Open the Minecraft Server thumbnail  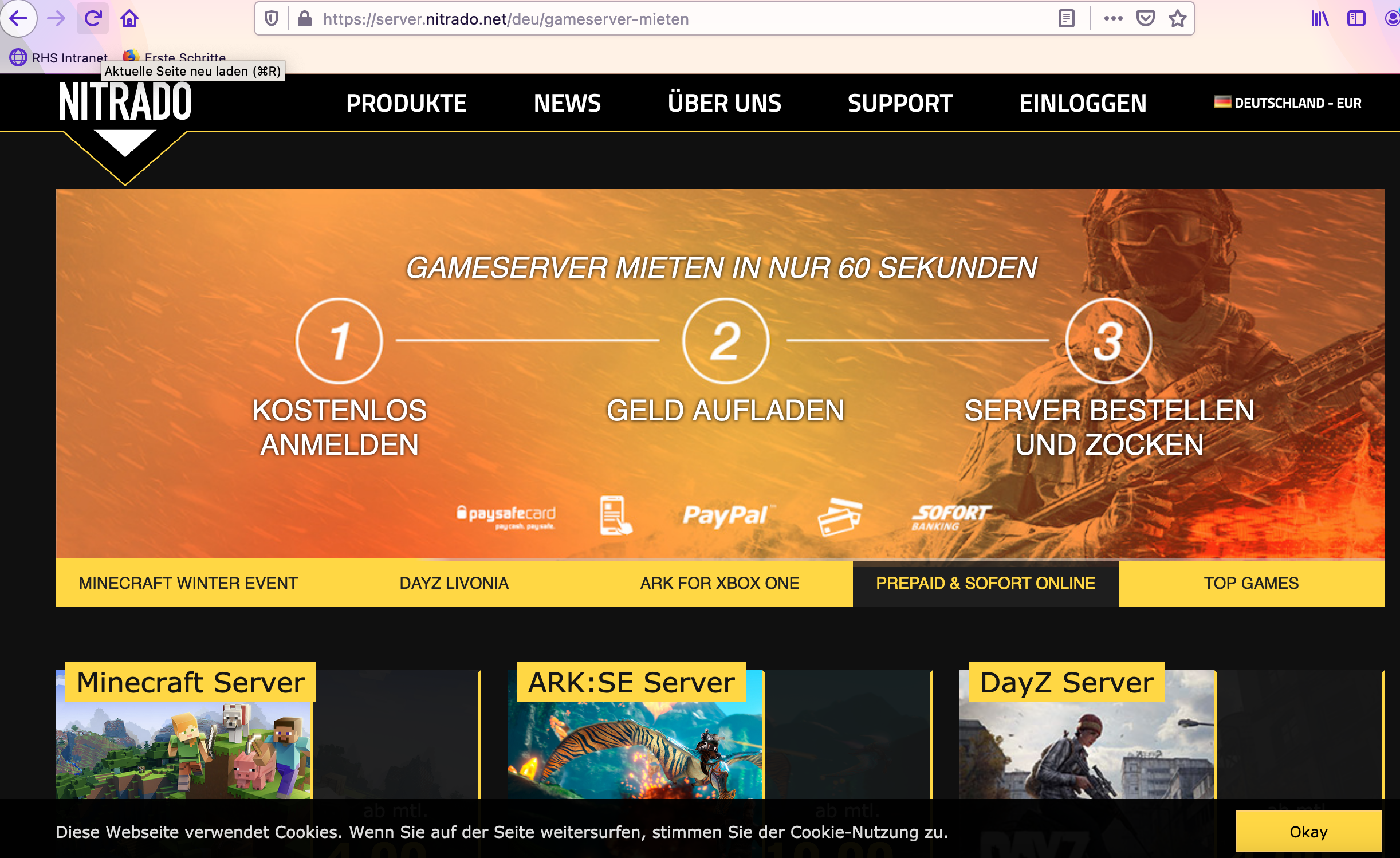183,745
